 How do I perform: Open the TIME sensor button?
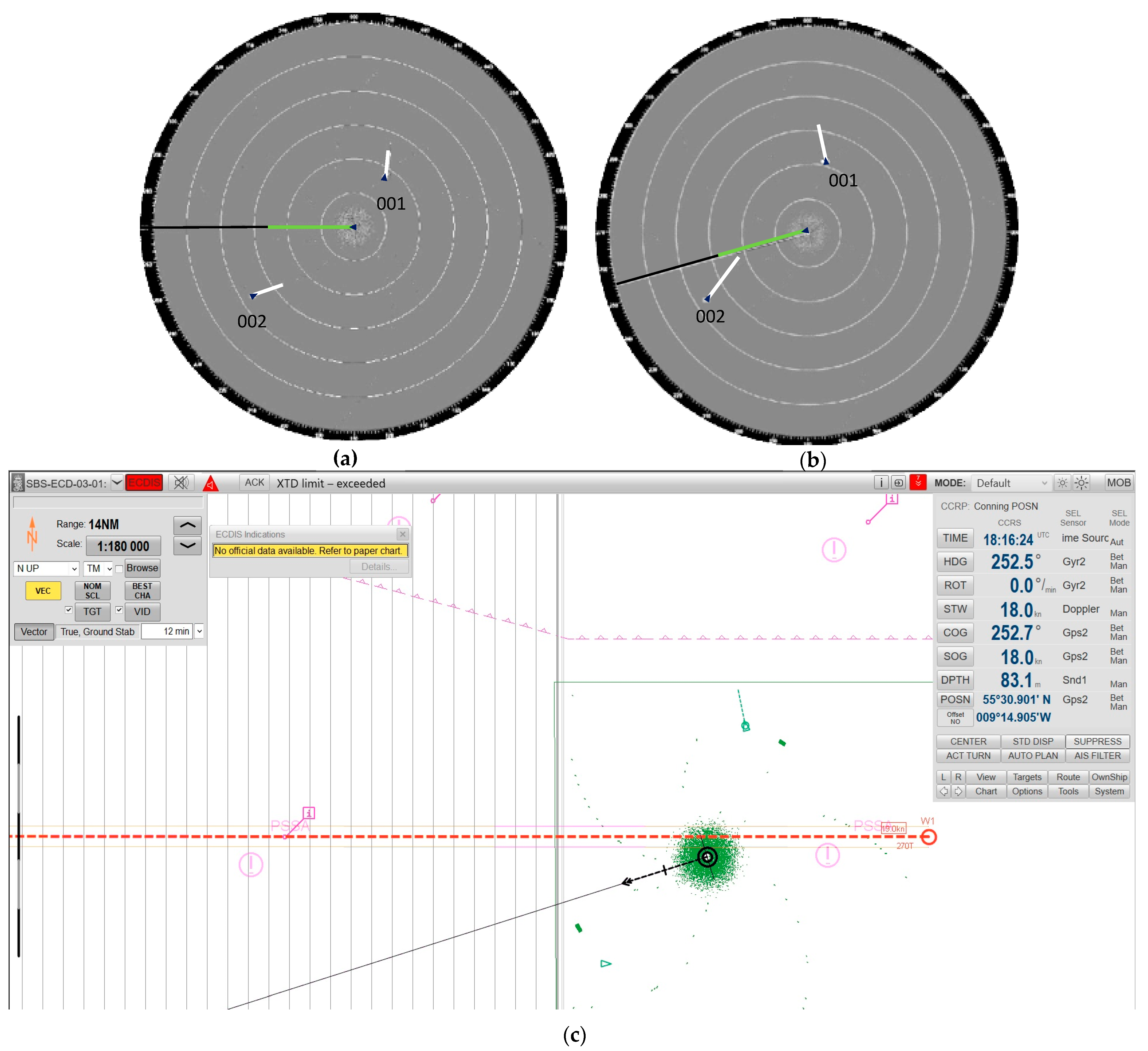coord(955,538)
